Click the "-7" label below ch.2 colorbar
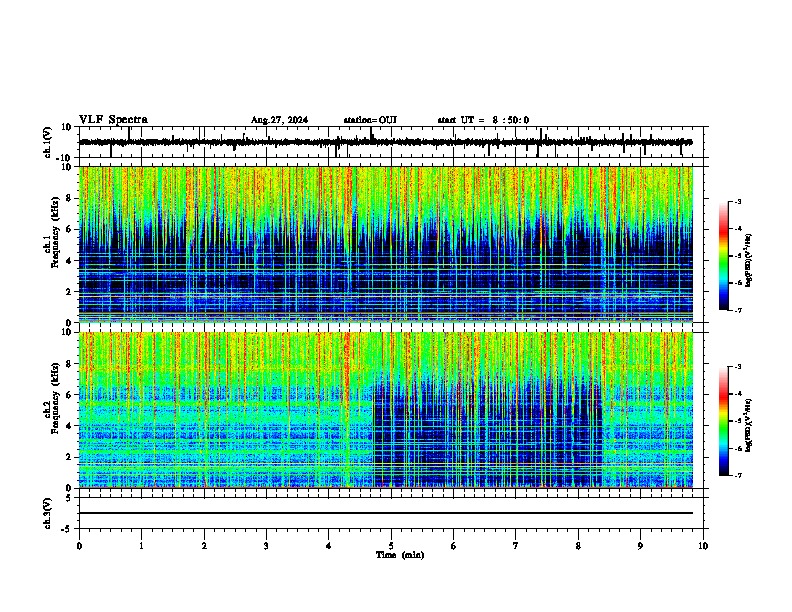 (737, 475)
